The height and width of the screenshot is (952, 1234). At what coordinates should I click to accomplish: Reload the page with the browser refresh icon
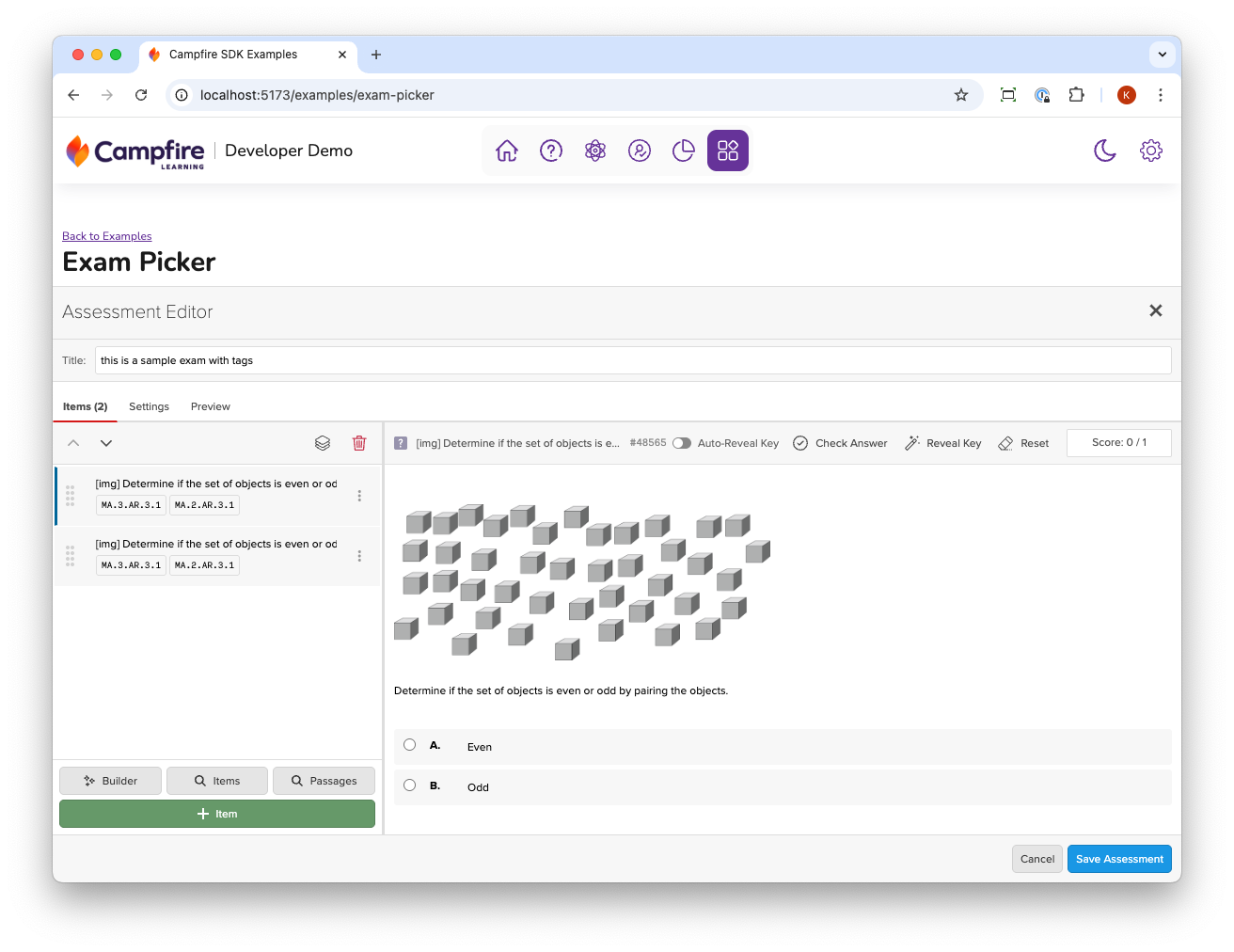[141, 95]
